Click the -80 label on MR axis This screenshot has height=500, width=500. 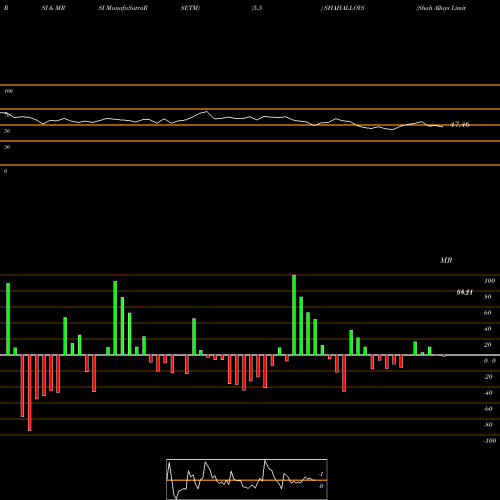[x=488, y=425]
